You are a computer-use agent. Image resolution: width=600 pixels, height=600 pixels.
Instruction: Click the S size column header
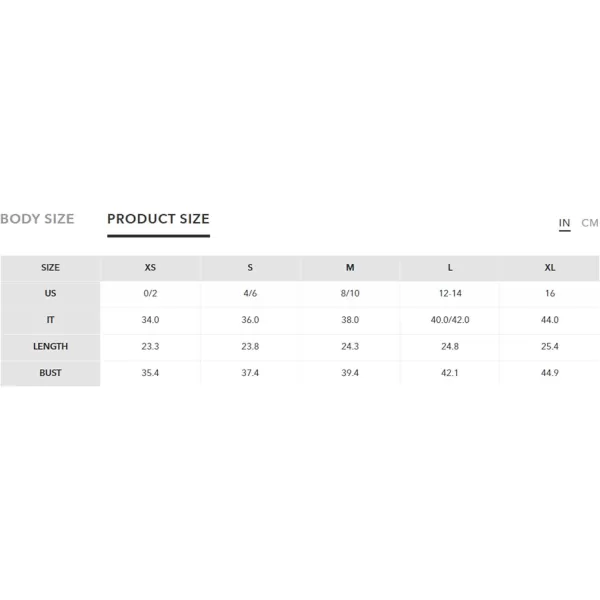click(250, 268)
